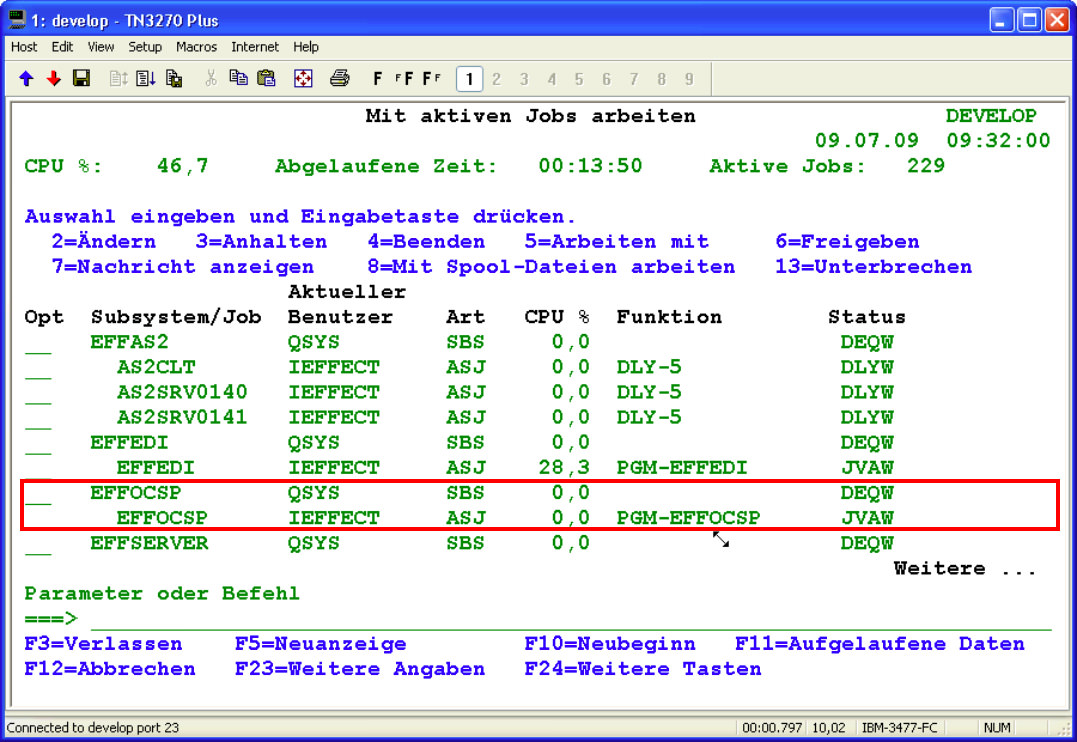The height and width of the screenshot is (742, 1077).
Task: Click the blue up arrow toolbar icon
Action: (26, 78)
